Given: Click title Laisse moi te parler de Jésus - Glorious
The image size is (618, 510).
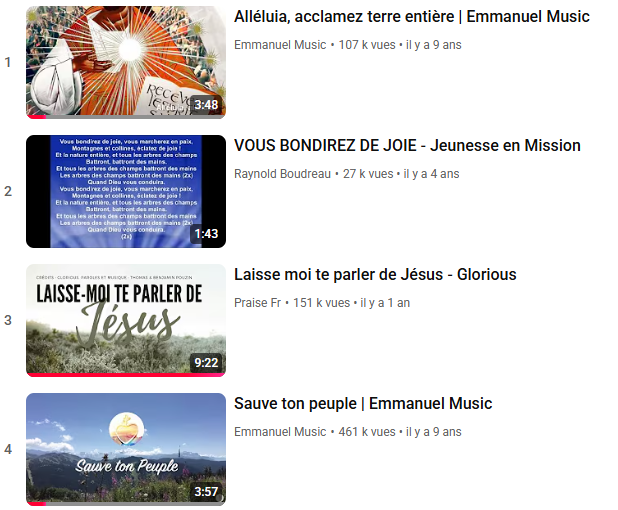Looking at the screenshot, I should [x=375, y=274].
